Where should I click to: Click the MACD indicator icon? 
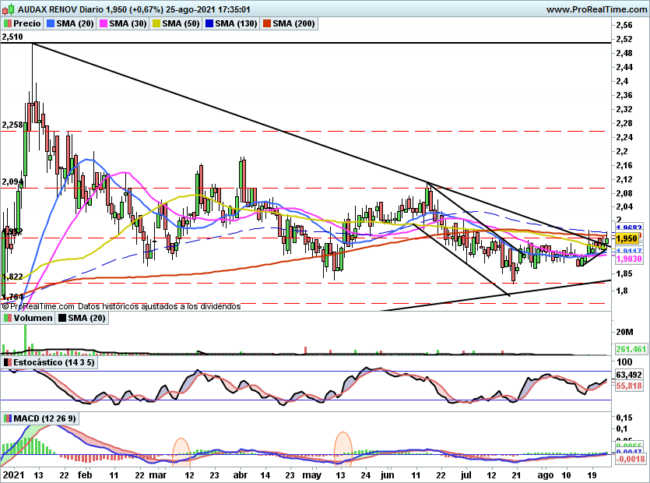[x=8, y=419]
